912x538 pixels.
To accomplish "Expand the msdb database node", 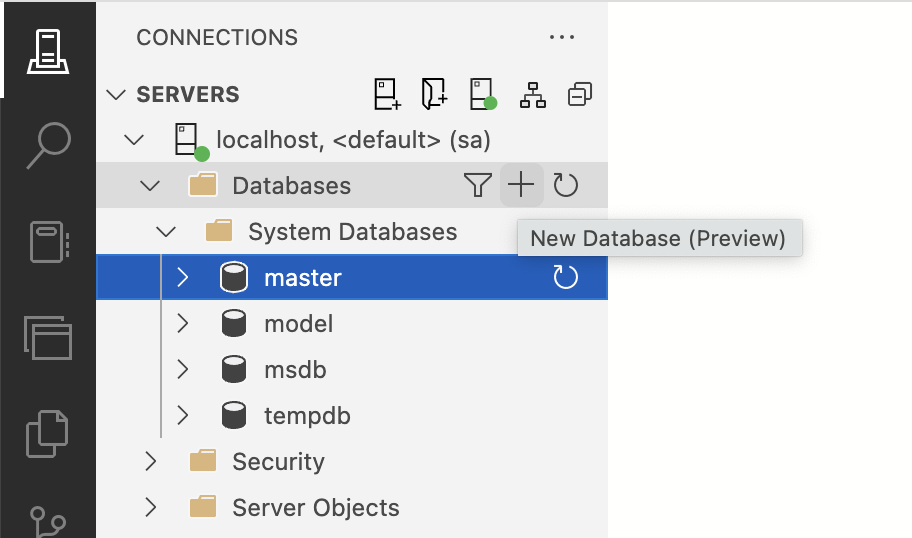I will tap(183, 369).
